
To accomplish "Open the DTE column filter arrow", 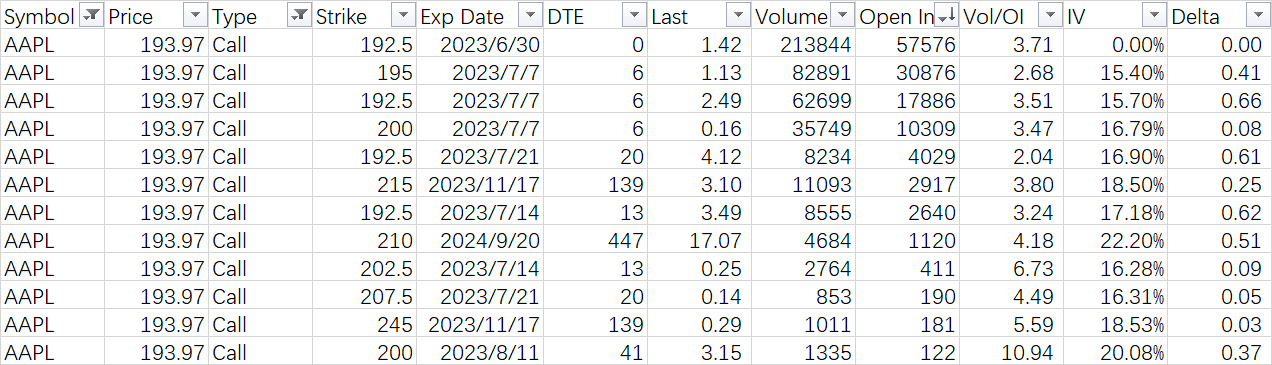I will [x=634, y=16].
